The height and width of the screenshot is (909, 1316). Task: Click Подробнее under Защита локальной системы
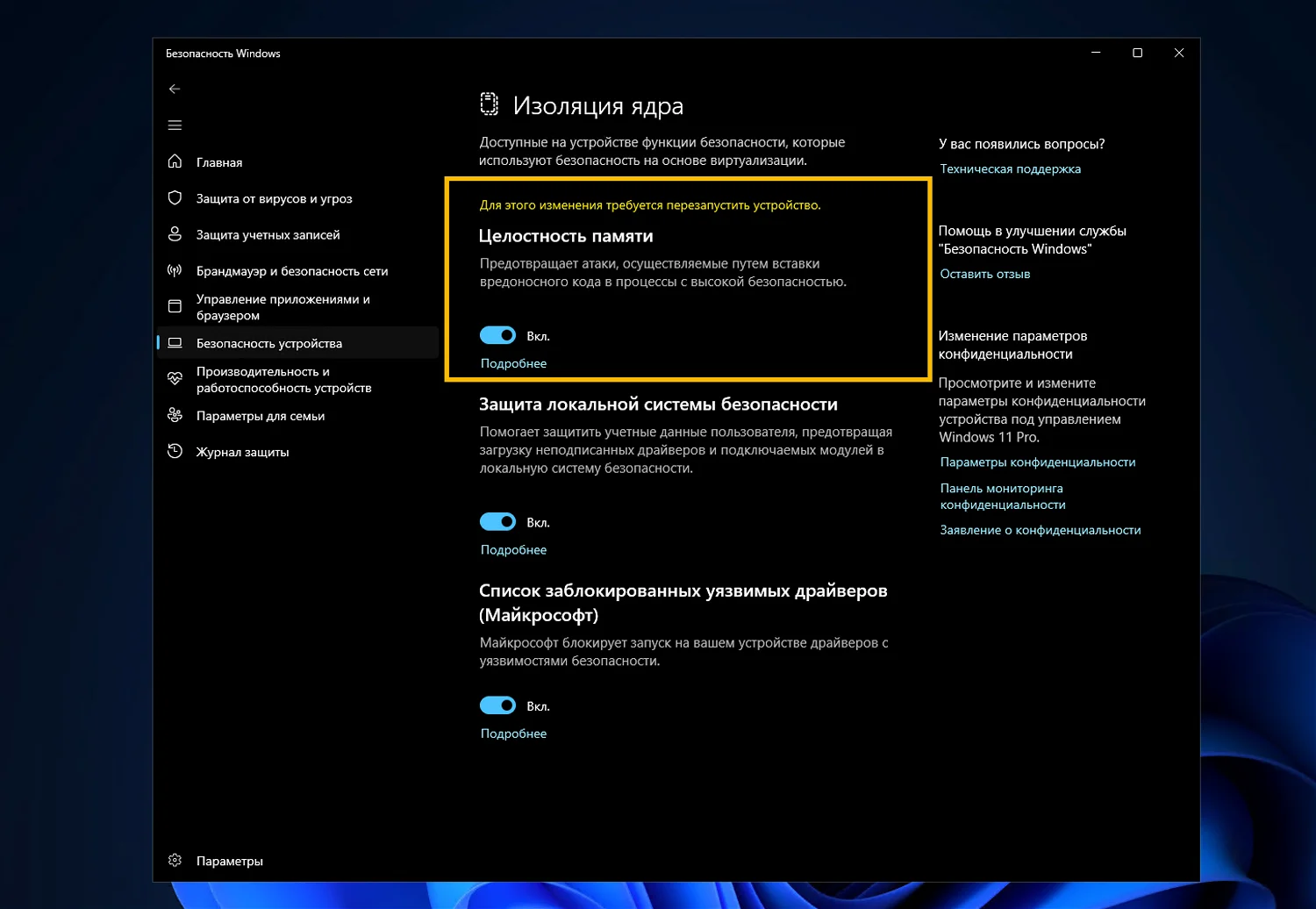tap(513, 549)
